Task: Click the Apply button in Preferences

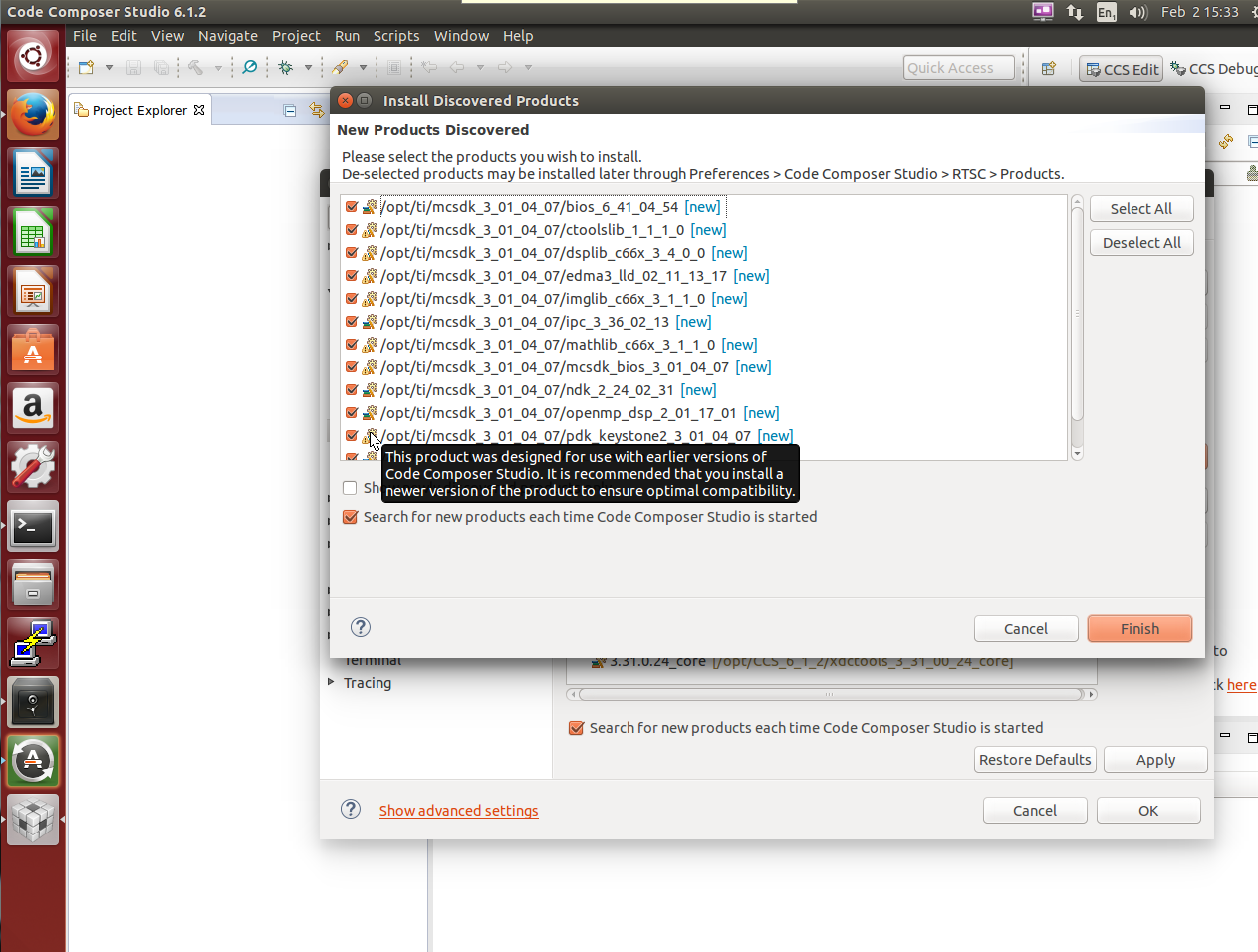Action: (1155, 760)
